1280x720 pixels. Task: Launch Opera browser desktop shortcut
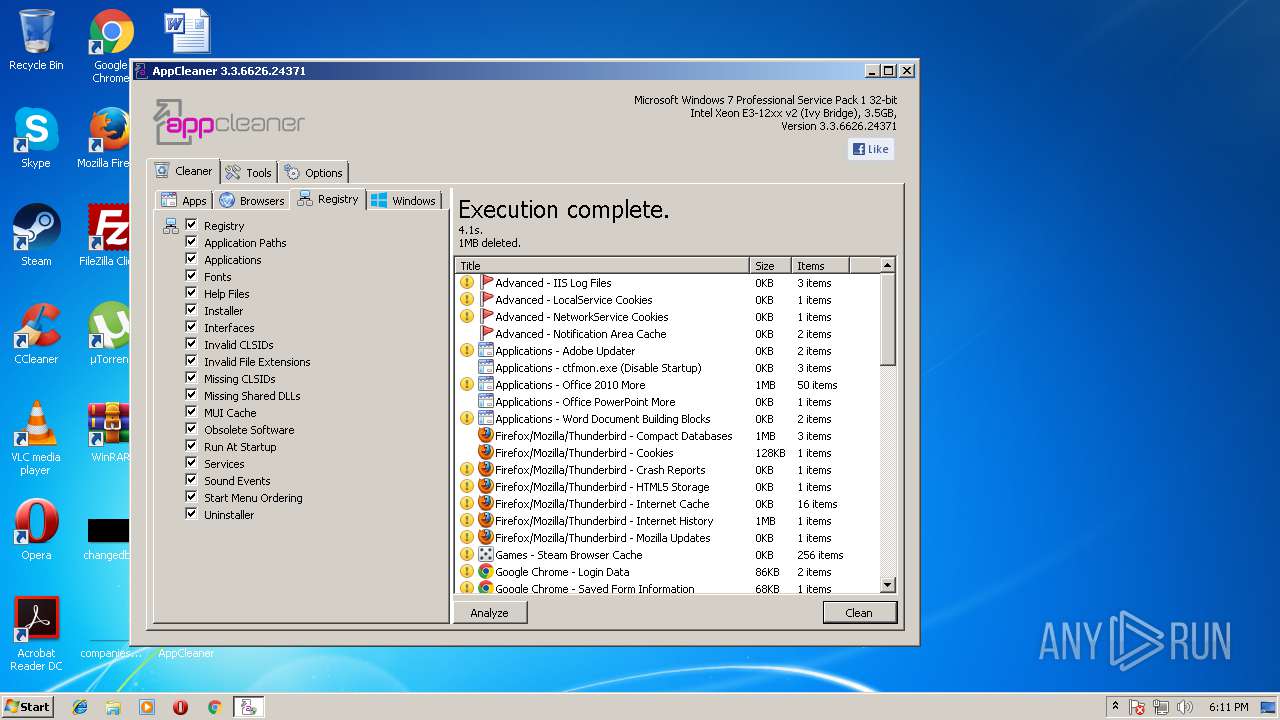(x=36, y=529)
